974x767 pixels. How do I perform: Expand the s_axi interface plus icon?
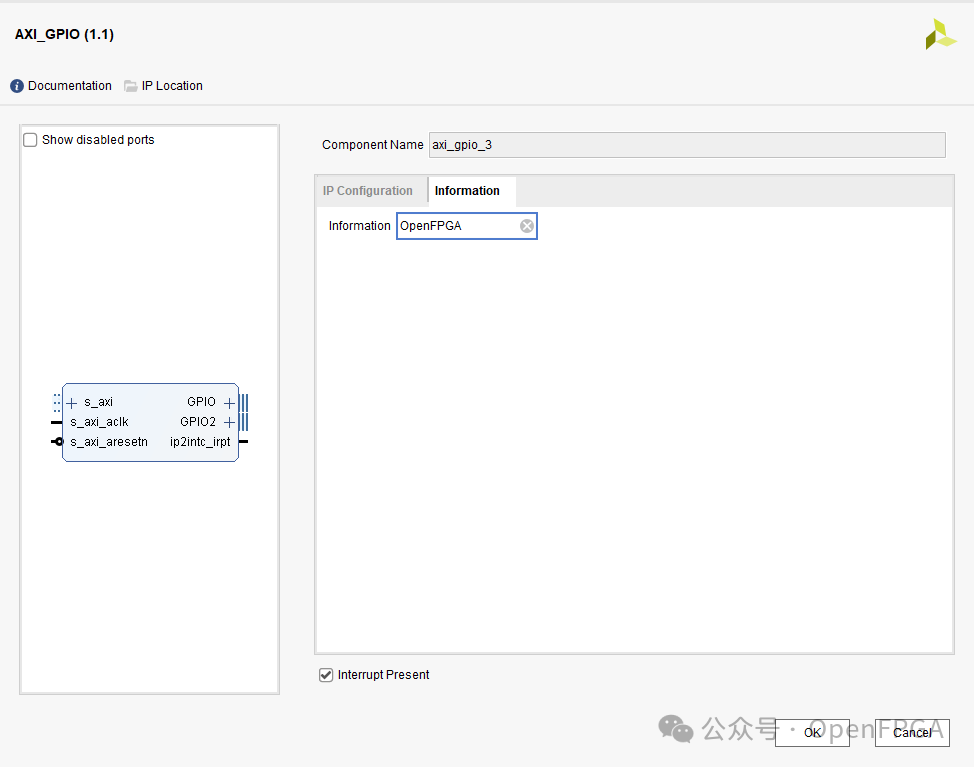[72, 403]
